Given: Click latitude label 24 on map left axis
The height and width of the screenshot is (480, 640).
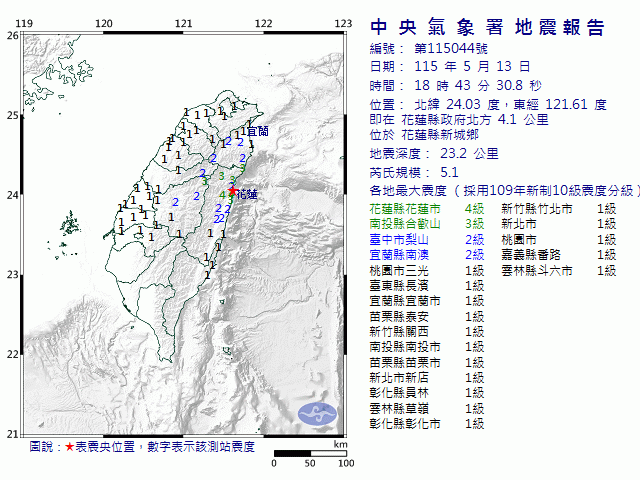Looking at the screenshot, I should 12,195.
